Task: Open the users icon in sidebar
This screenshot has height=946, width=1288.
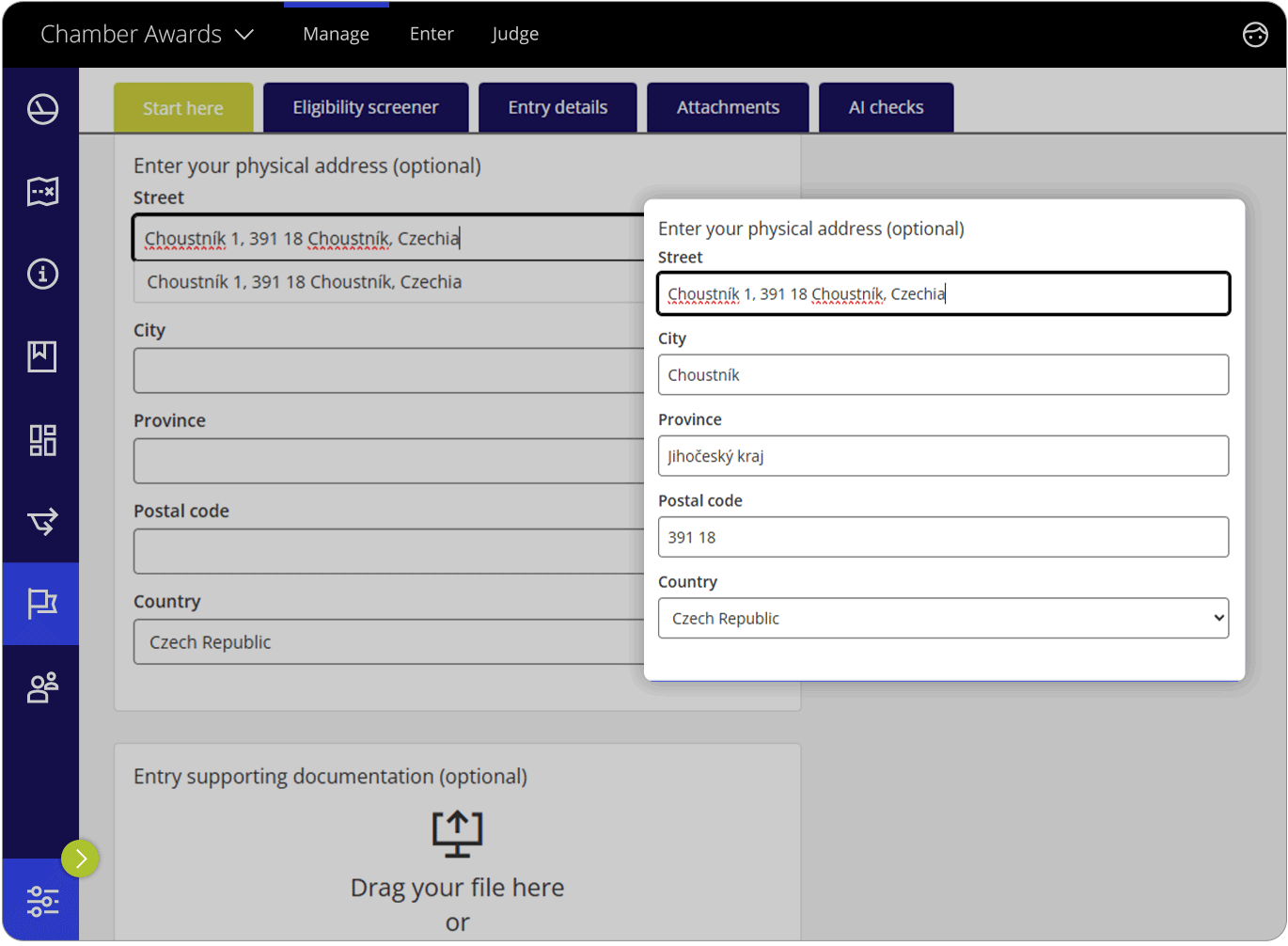Action: click(42, 687)
